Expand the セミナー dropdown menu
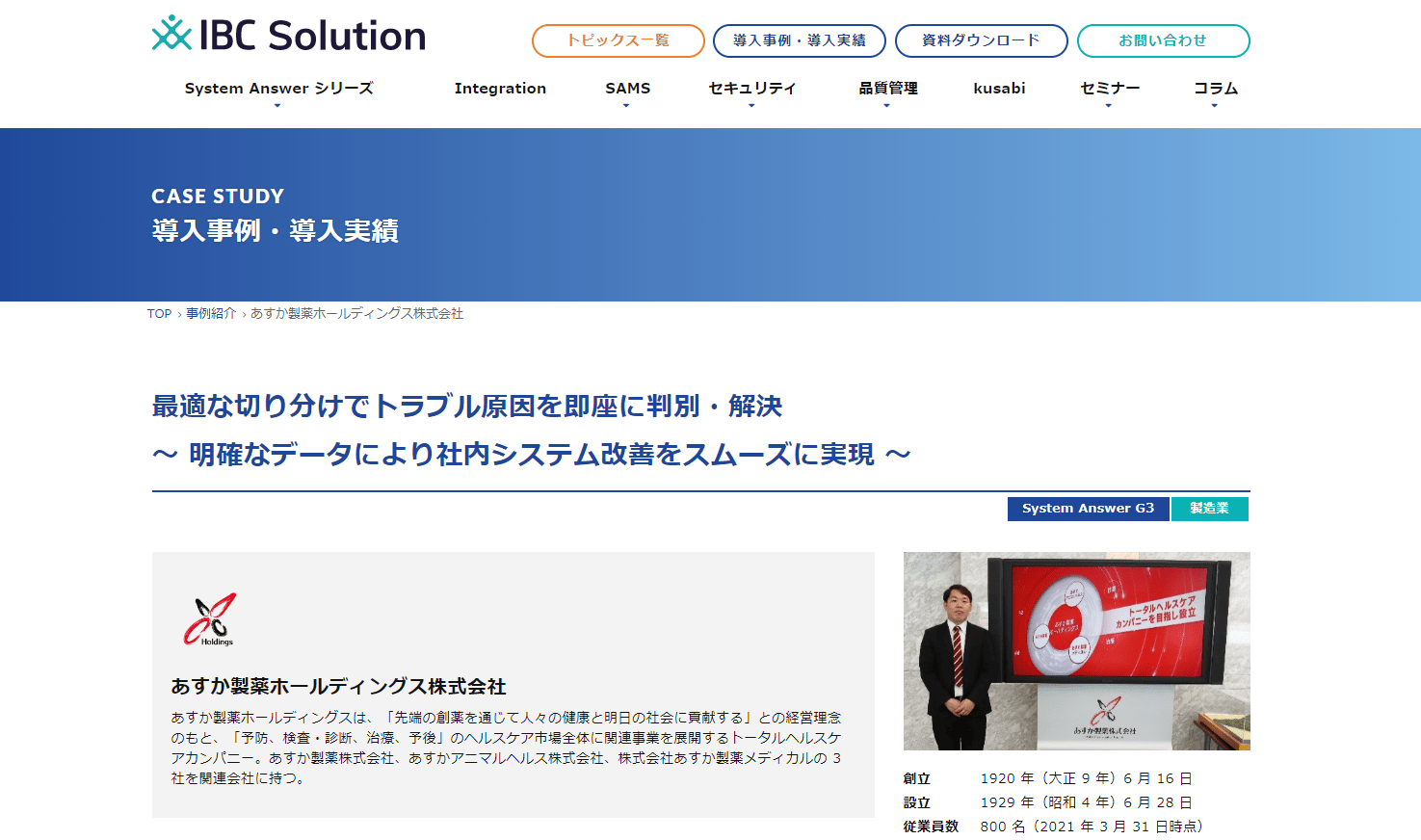The width and height of the screenshot is (1421, 840). point(1110,89)
